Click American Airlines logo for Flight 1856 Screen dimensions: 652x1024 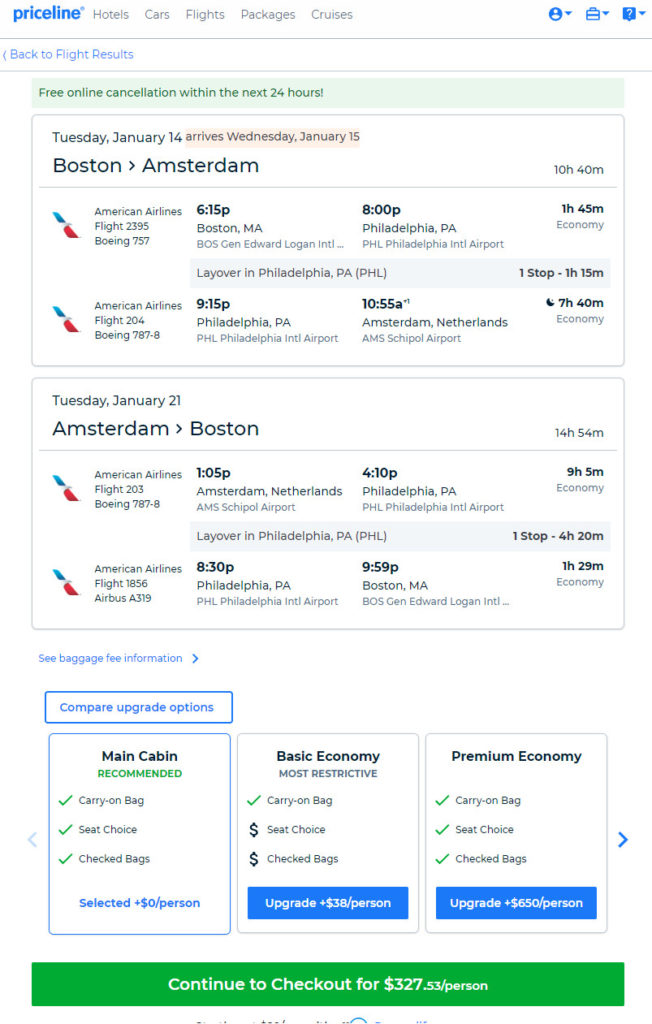click(x=66, y=583)
